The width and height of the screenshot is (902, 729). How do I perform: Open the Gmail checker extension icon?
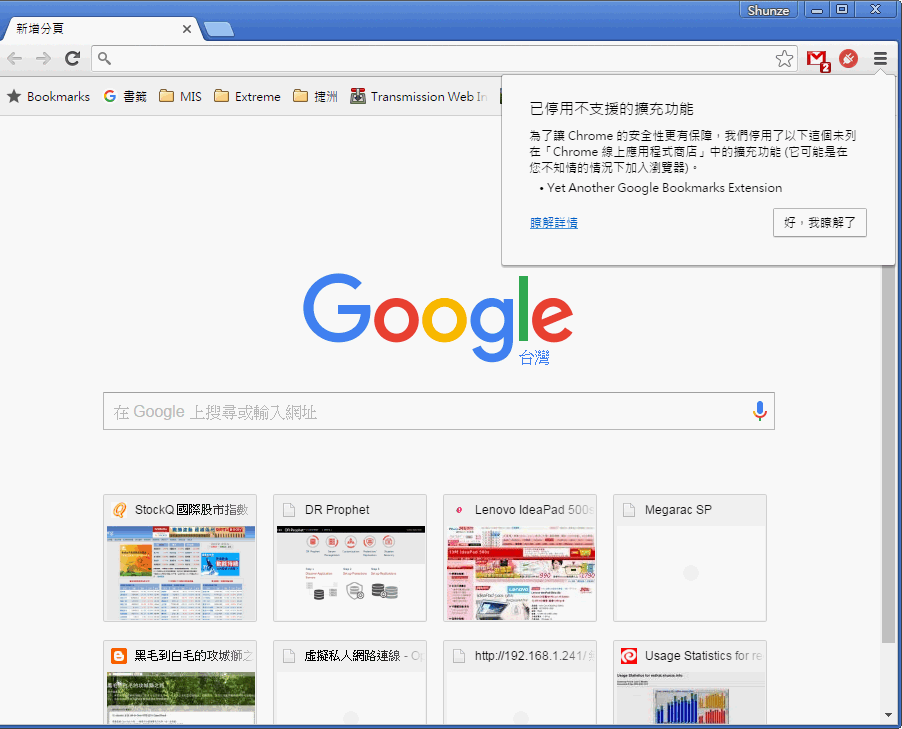click(x=818, y=59)
